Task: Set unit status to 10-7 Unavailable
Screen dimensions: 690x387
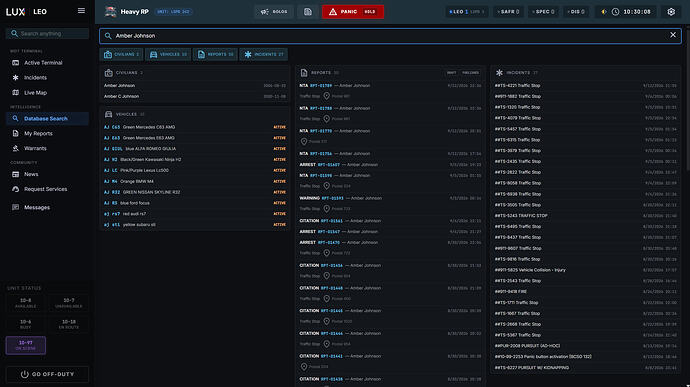Action: point(69,303)
